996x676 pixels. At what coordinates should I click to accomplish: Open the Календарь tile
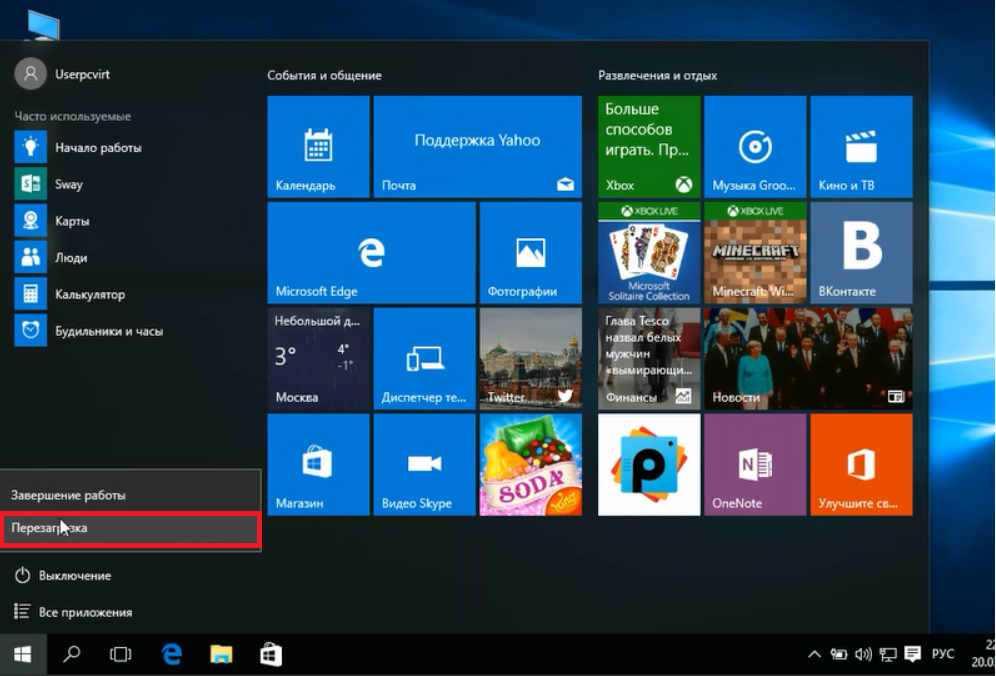pyautogui.click(x=318, y=147)
